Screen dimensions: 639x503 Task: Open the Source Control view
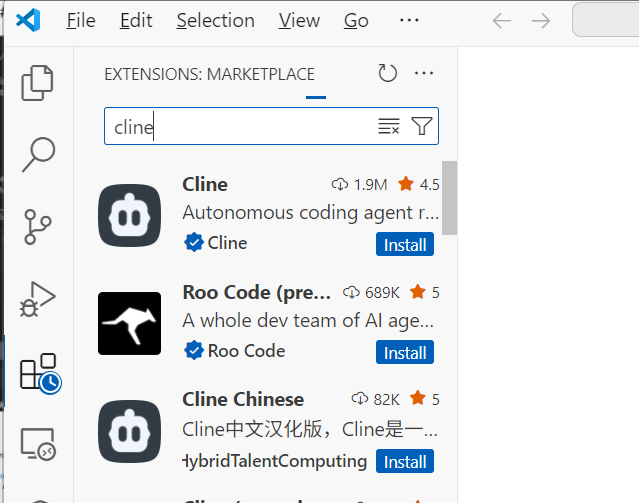[x=37, y=227]
